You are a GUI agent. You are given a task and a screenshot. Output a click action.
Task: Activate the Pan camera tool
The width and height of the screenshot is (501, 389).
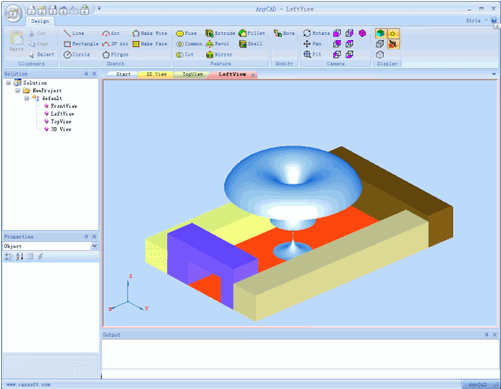312,44
